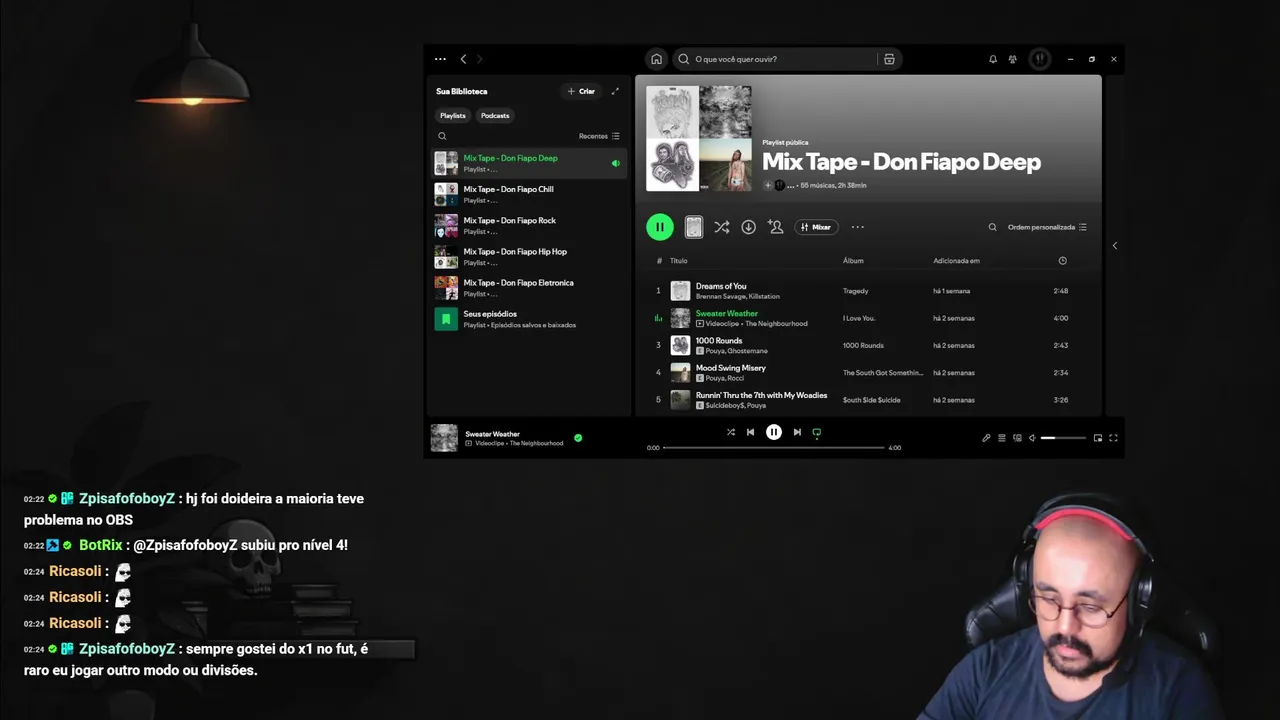Open the lyrics microphone icon

[986, 438]
